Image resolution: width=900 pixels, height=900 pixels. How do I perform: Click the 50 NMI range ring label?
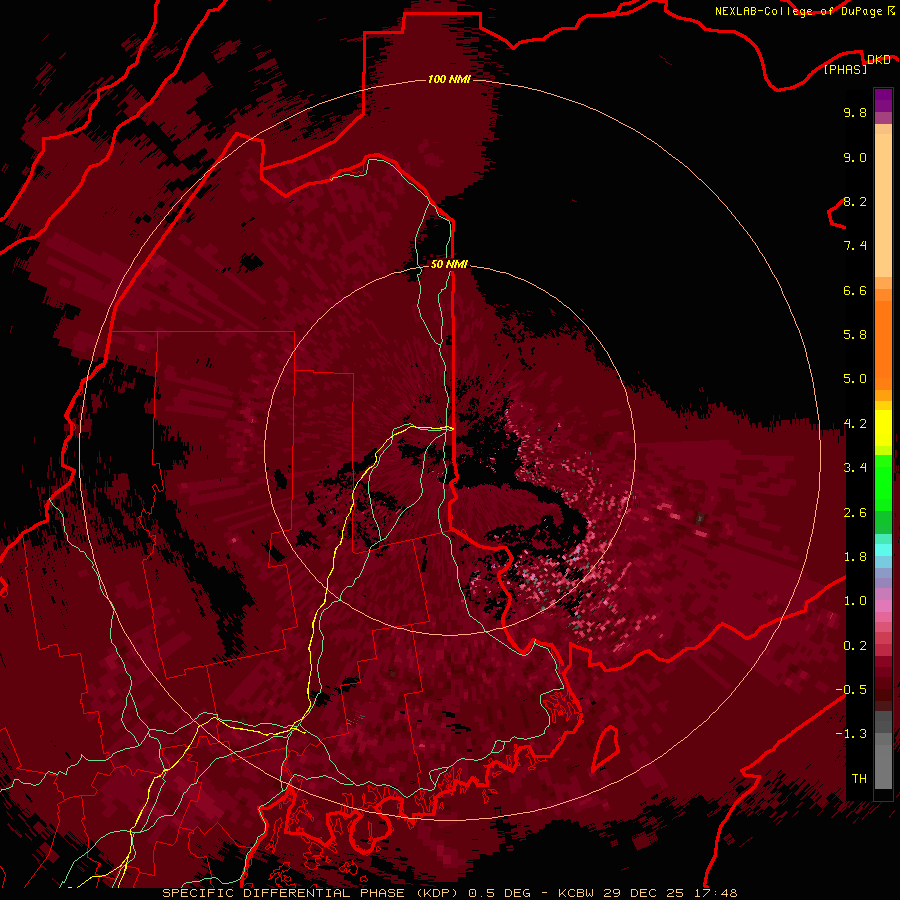449,264
